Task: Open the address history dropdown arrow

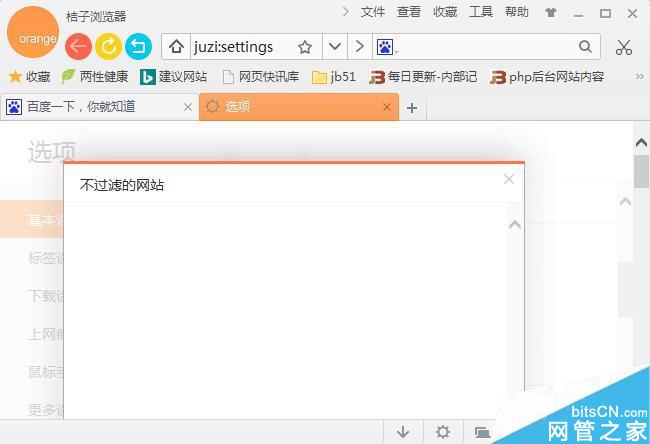Action: (x=335, y=46)
